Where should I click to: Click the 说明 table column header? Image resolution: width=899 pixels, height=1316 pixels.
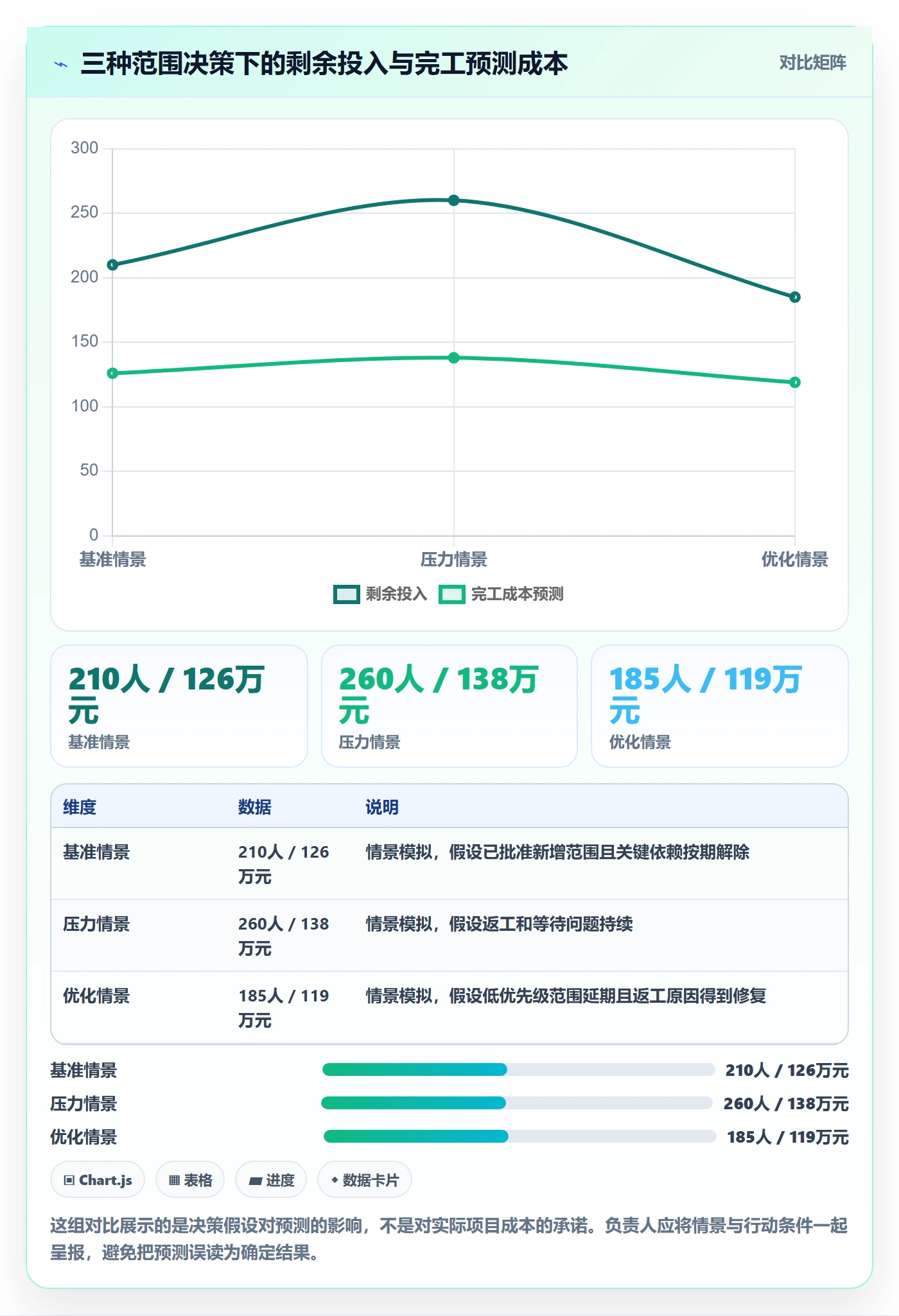pos(382,807)
